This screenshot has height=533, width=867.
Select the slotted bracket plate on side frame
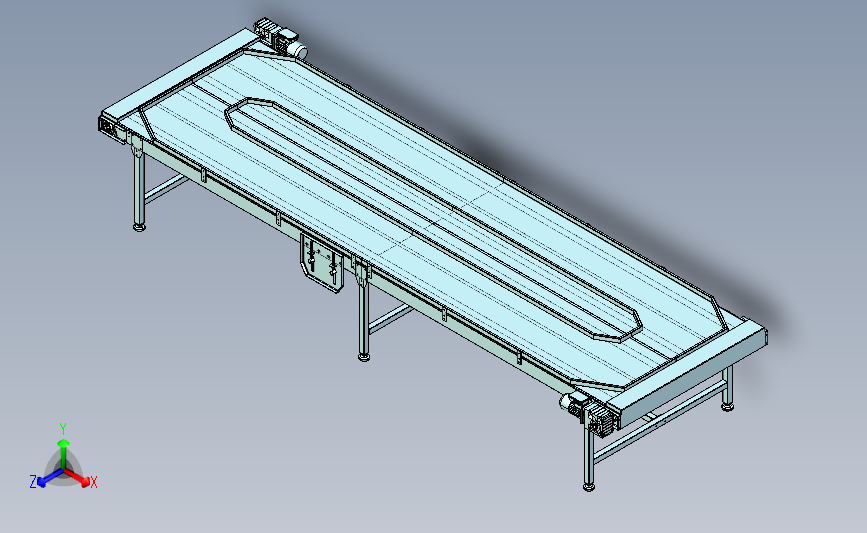322,264
